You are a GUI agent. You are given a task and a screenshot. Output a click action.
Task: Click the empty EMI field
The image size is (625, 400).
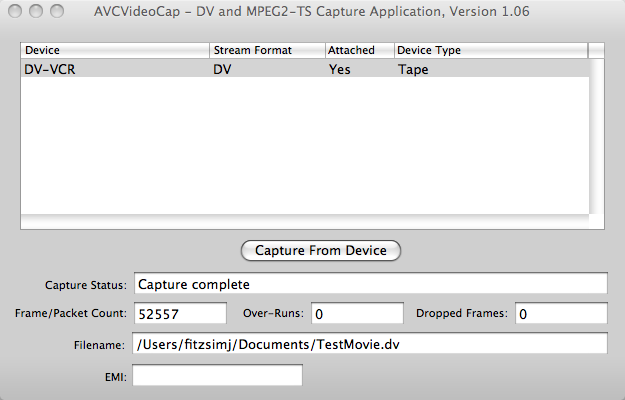217,375
